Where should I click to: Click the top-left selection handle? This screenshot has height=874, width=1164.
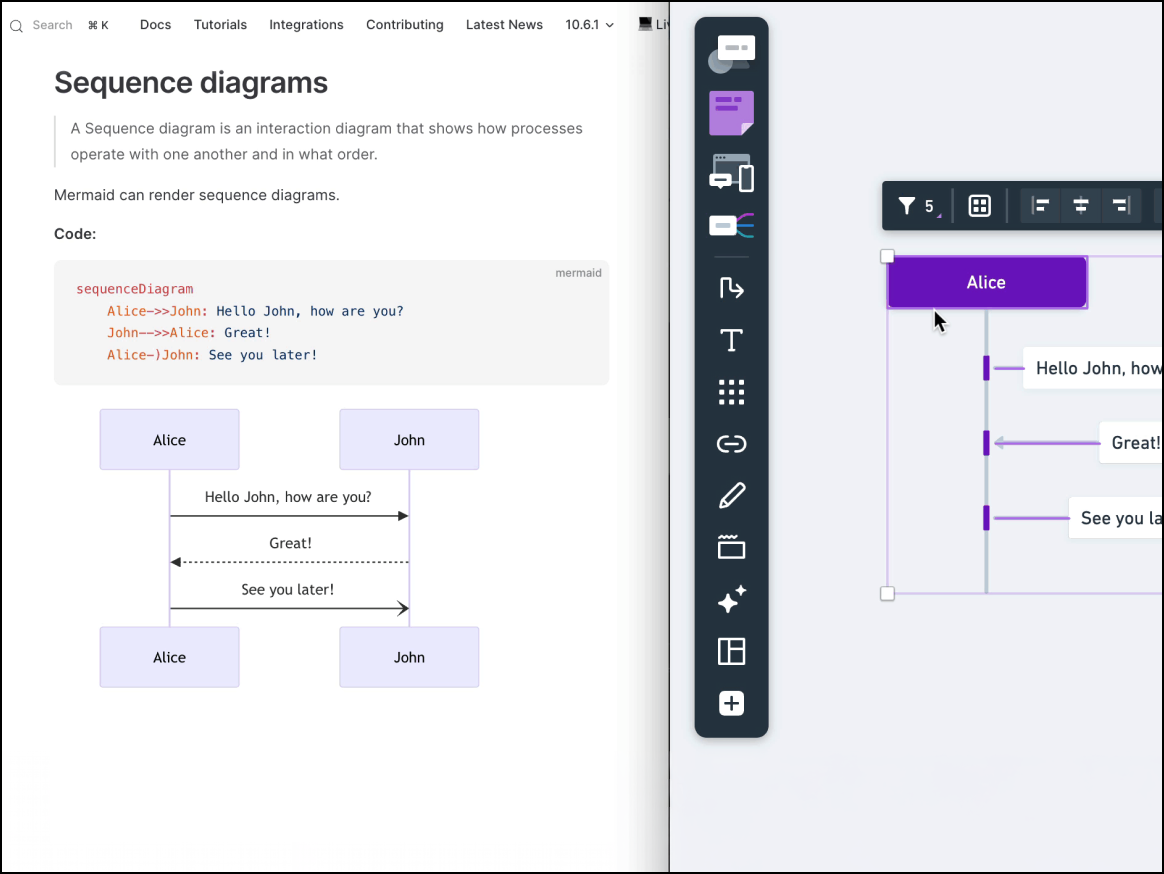(x=887, y=256)
